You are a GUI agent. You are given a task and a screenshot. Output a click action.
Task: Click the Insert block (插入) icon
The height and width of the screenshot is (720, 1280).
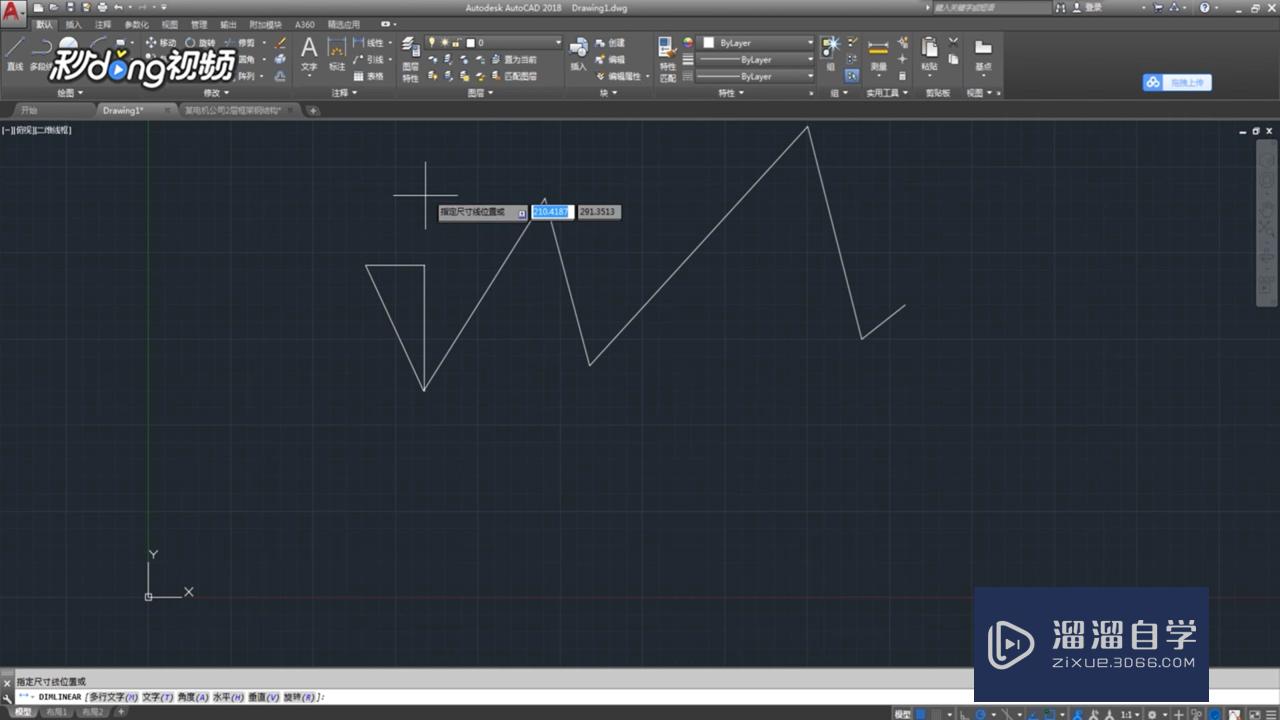tap(579, 55)
